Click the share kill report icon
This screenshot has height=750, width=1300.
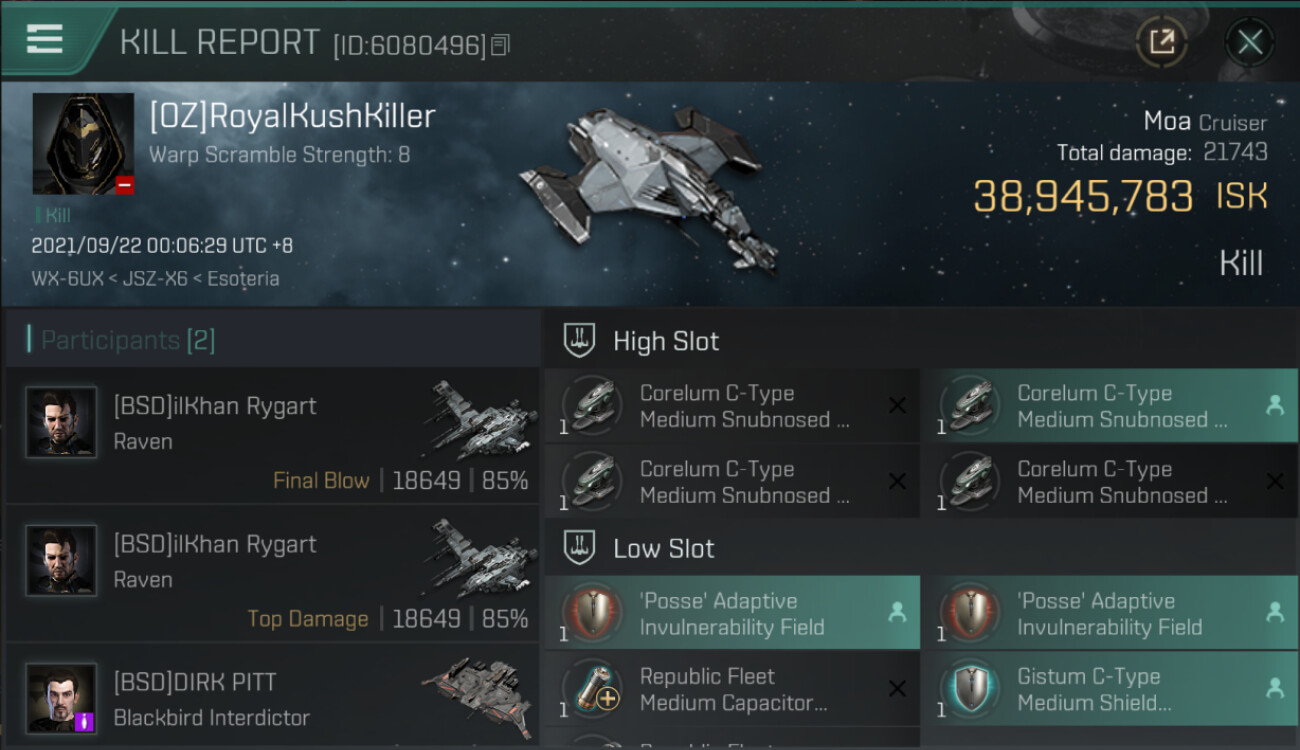pyautogui.click(x=1161, y=42)
